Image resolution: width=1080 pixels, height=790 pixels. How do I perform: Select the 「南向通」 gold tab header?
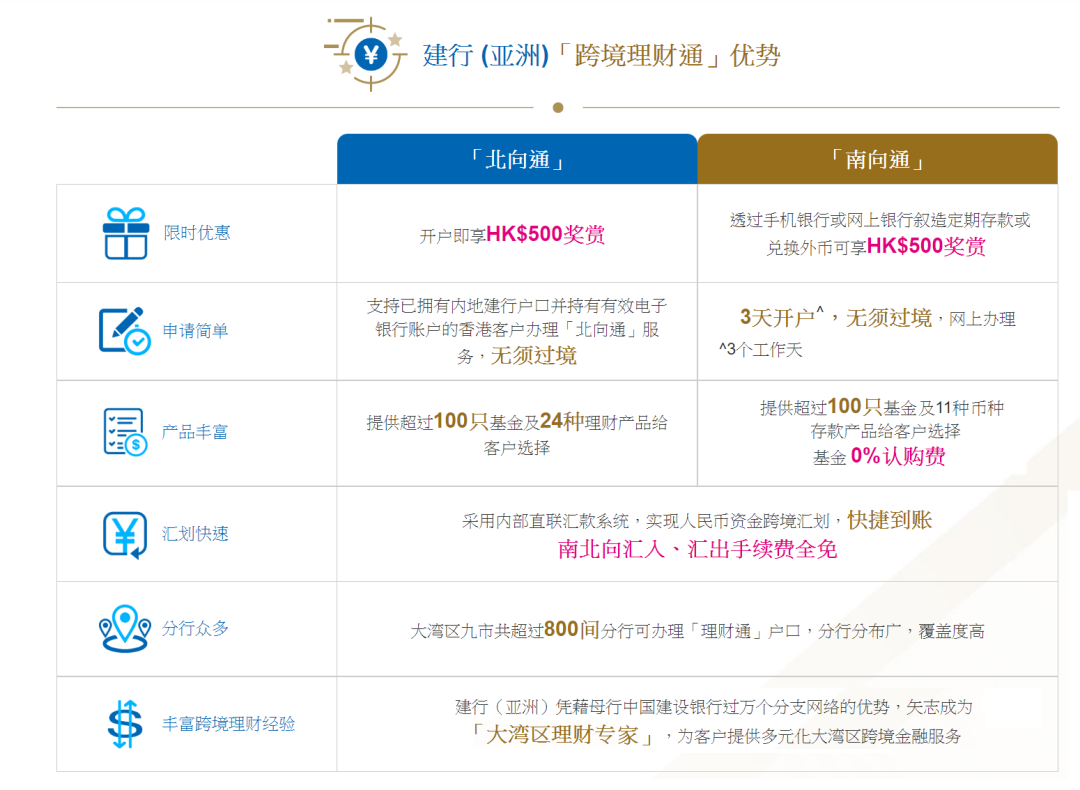click(878, 159)
